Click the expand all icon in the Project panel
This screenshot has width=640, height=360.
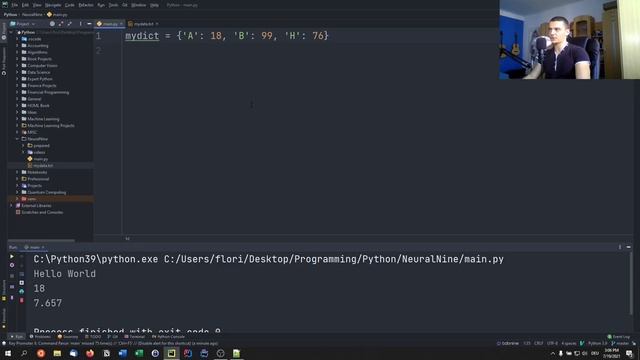tap(61, 24)
